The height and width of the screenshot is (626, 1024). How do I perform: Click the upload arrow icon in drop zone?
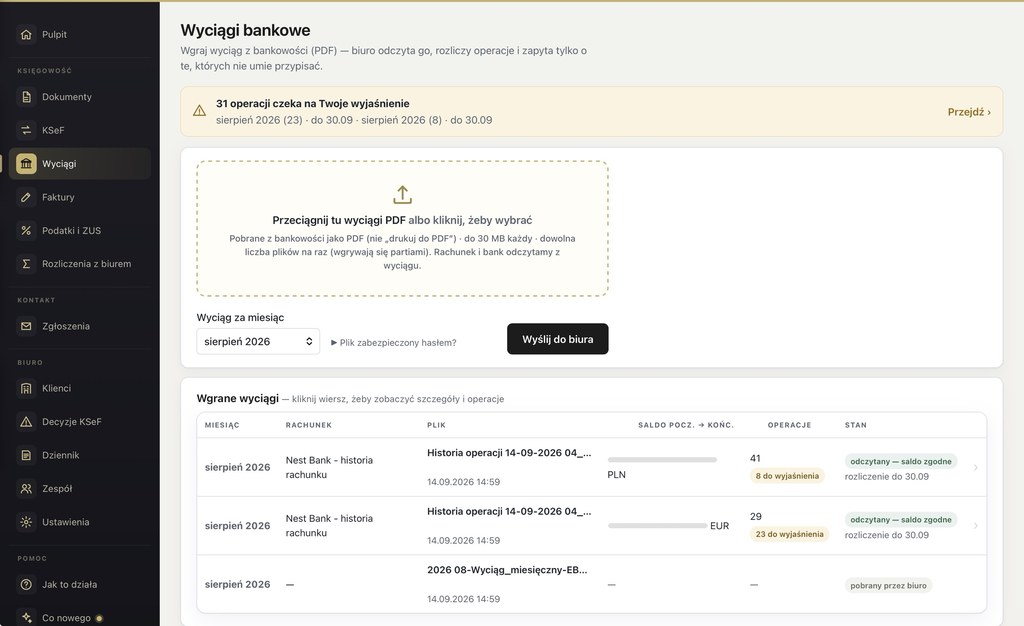[x=402, y=195]
